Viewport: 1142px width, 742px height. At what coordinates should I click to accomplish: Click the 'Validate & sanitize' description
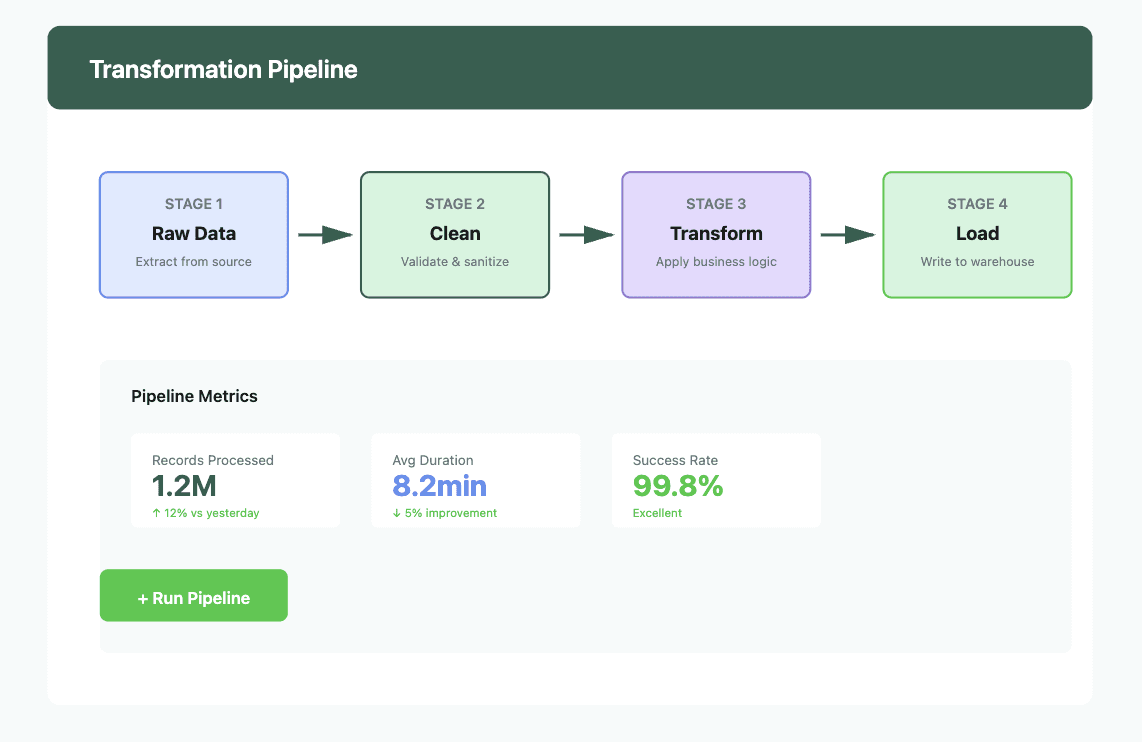[x=455, y=261]
